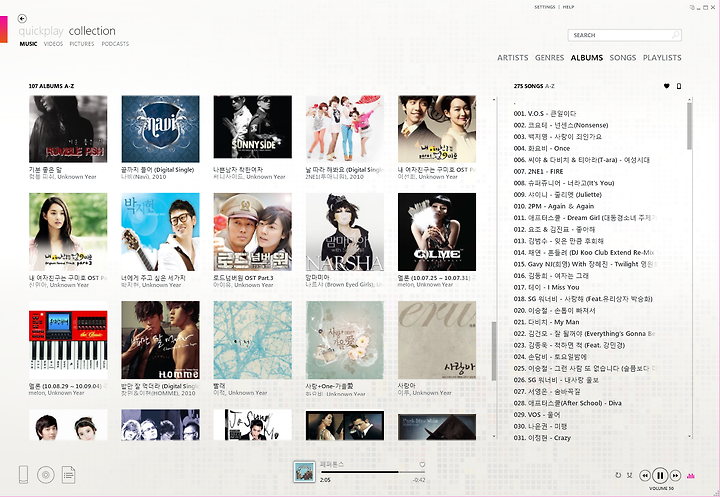This screenshot has height=497, width=720.
Task: Skip to previous track
Action: point(645,475)
